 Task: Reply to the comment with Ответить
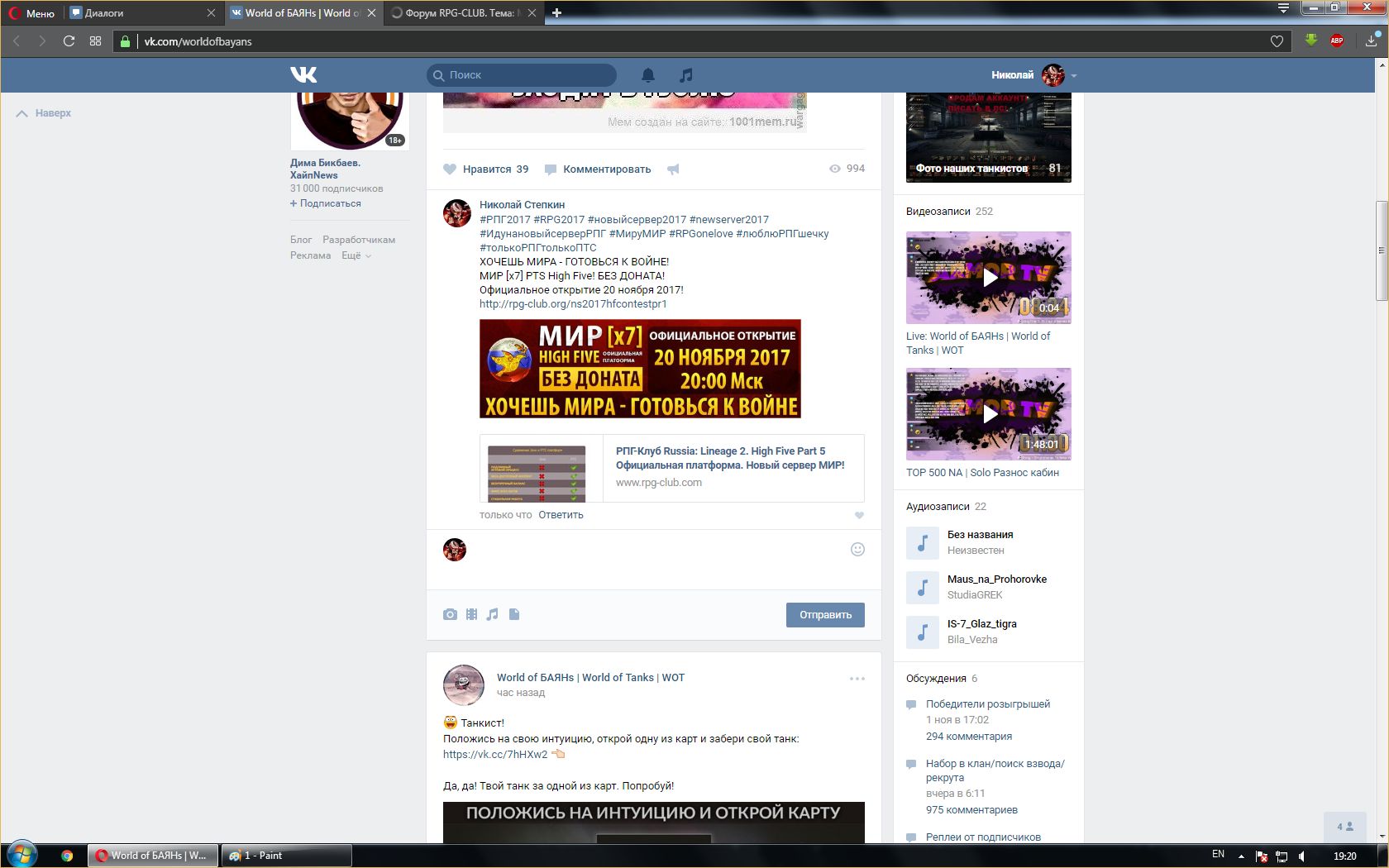click(x=561, y=515)
